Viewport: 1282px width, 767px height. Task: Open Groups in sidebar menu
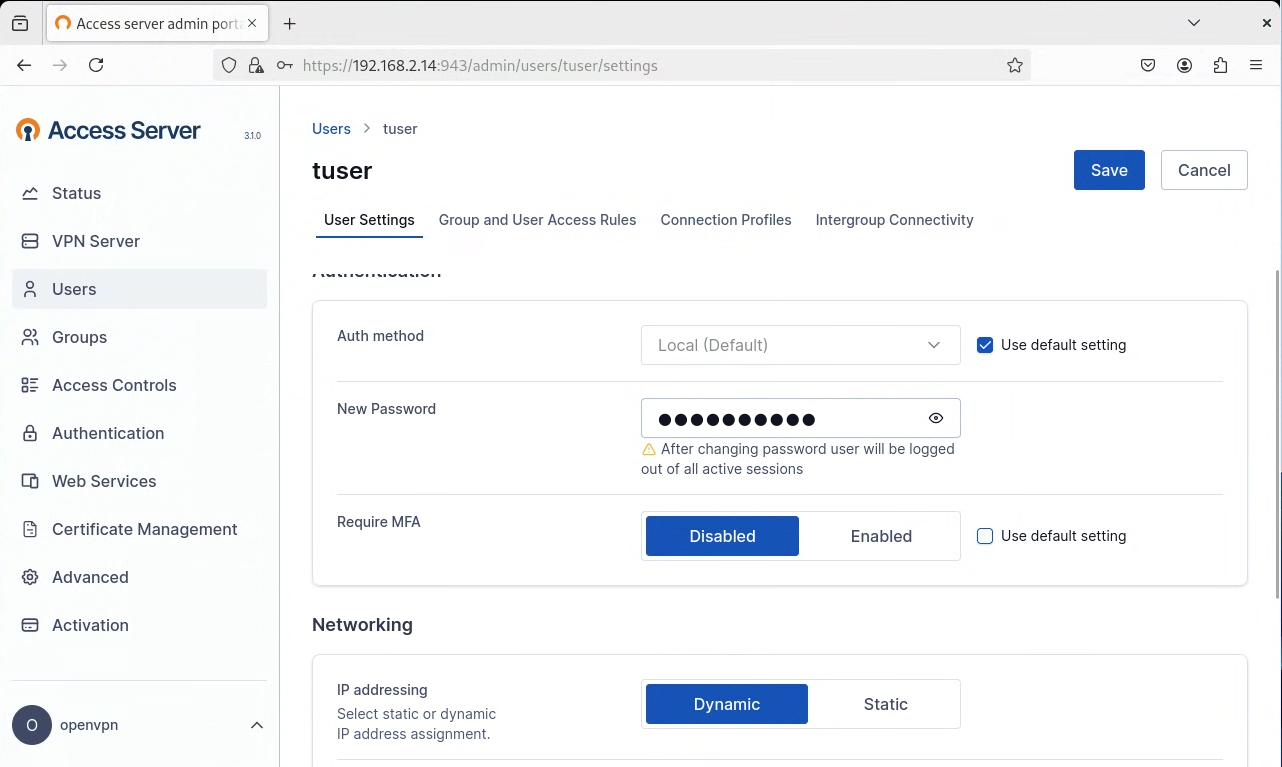tap(140, 337)
